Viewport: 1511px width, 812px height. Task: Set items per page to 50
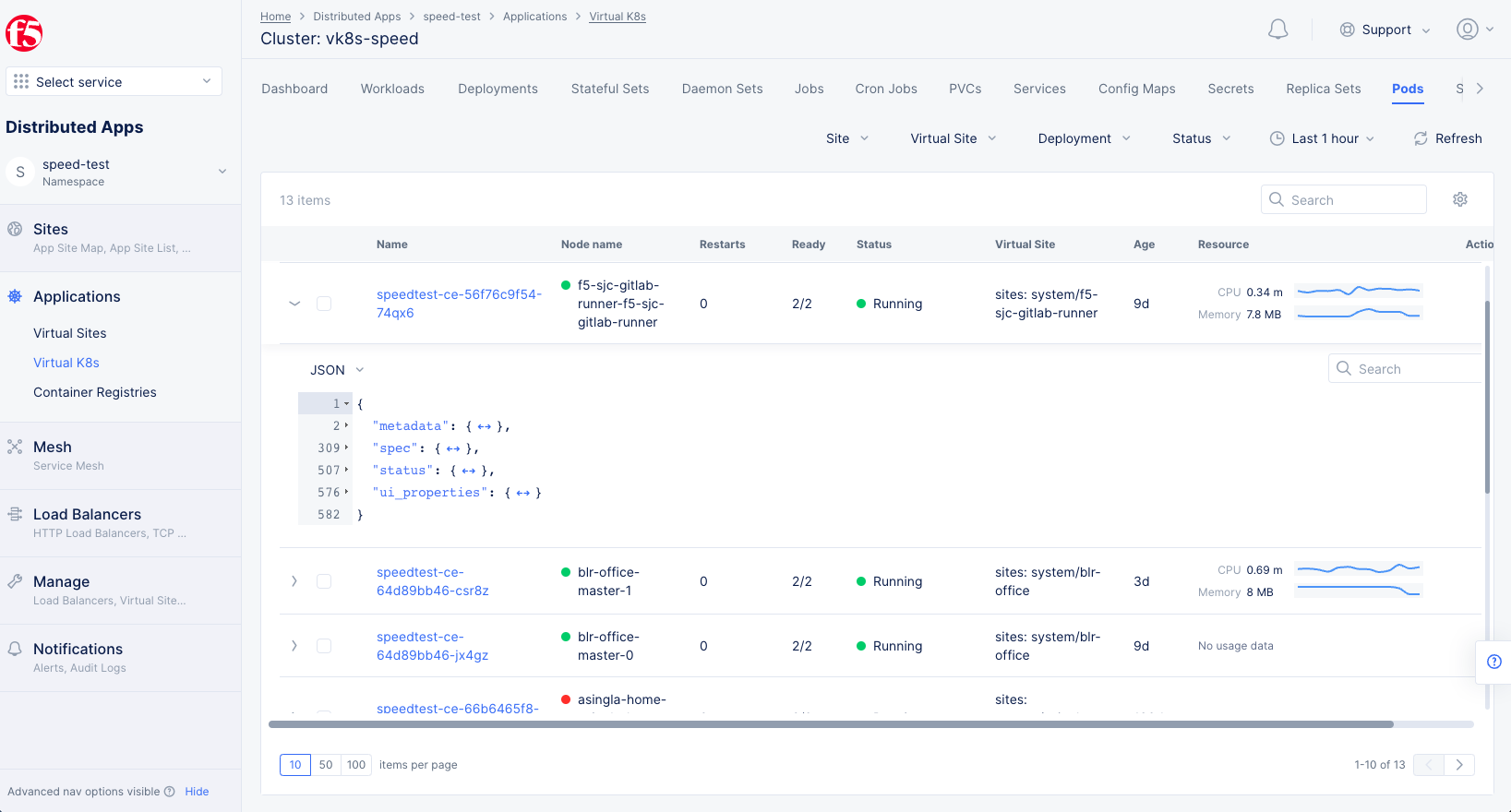tap(326, 765)
